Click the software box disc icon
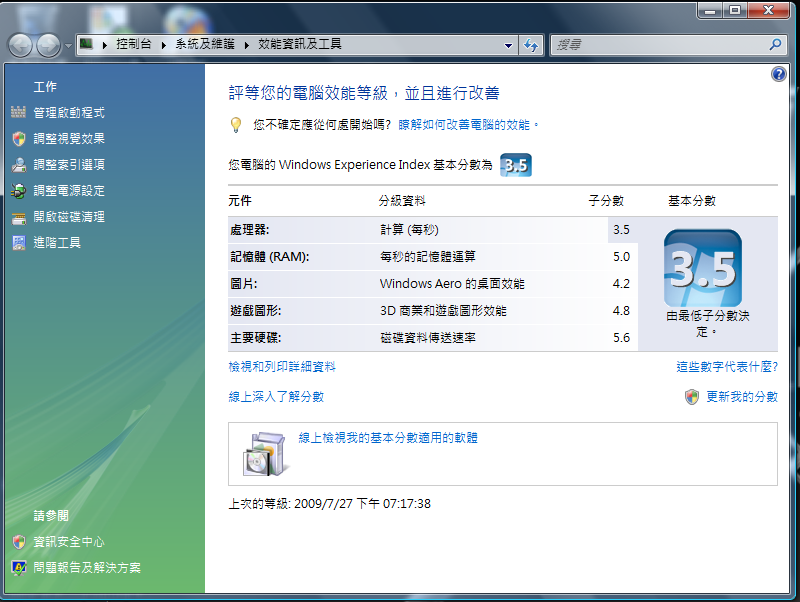Screen dimensions: 800x602 (x=265, y=454)
